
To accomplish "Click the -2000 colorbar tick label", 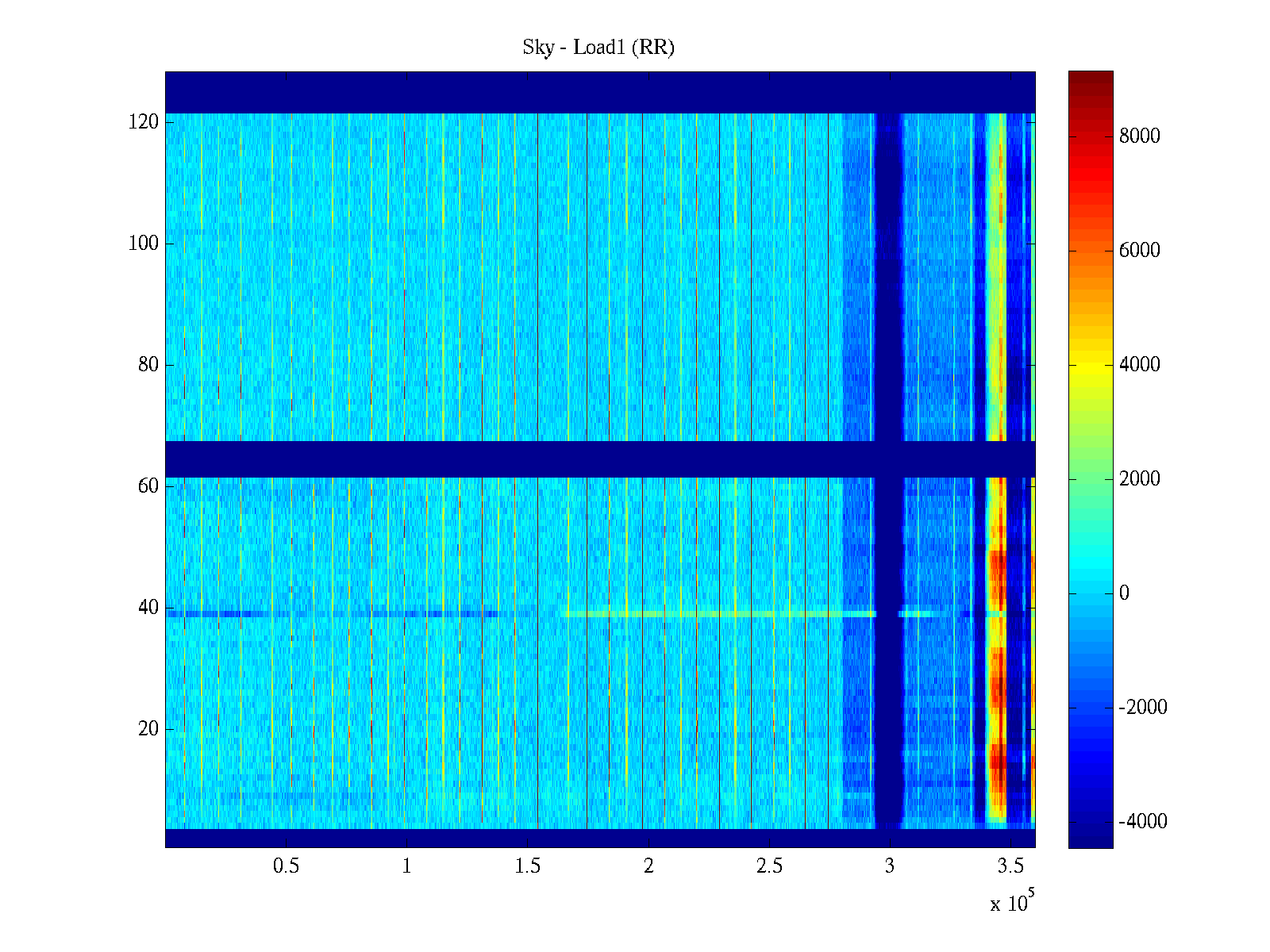I will pos(1142,708).
